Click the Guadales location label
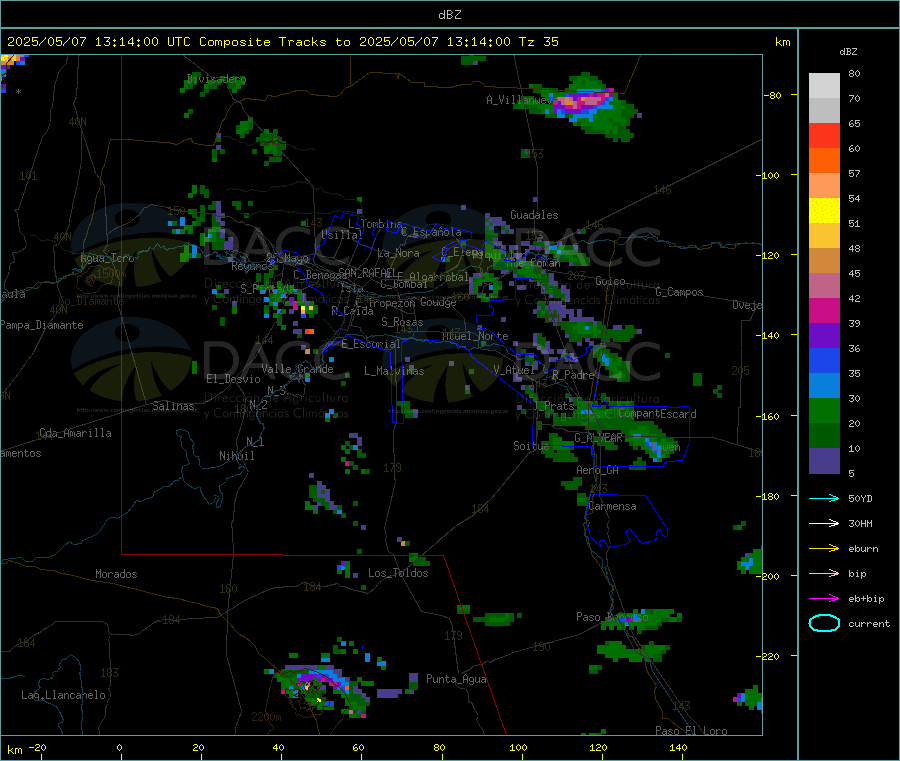The image size is (900, 761). (534, 215)
